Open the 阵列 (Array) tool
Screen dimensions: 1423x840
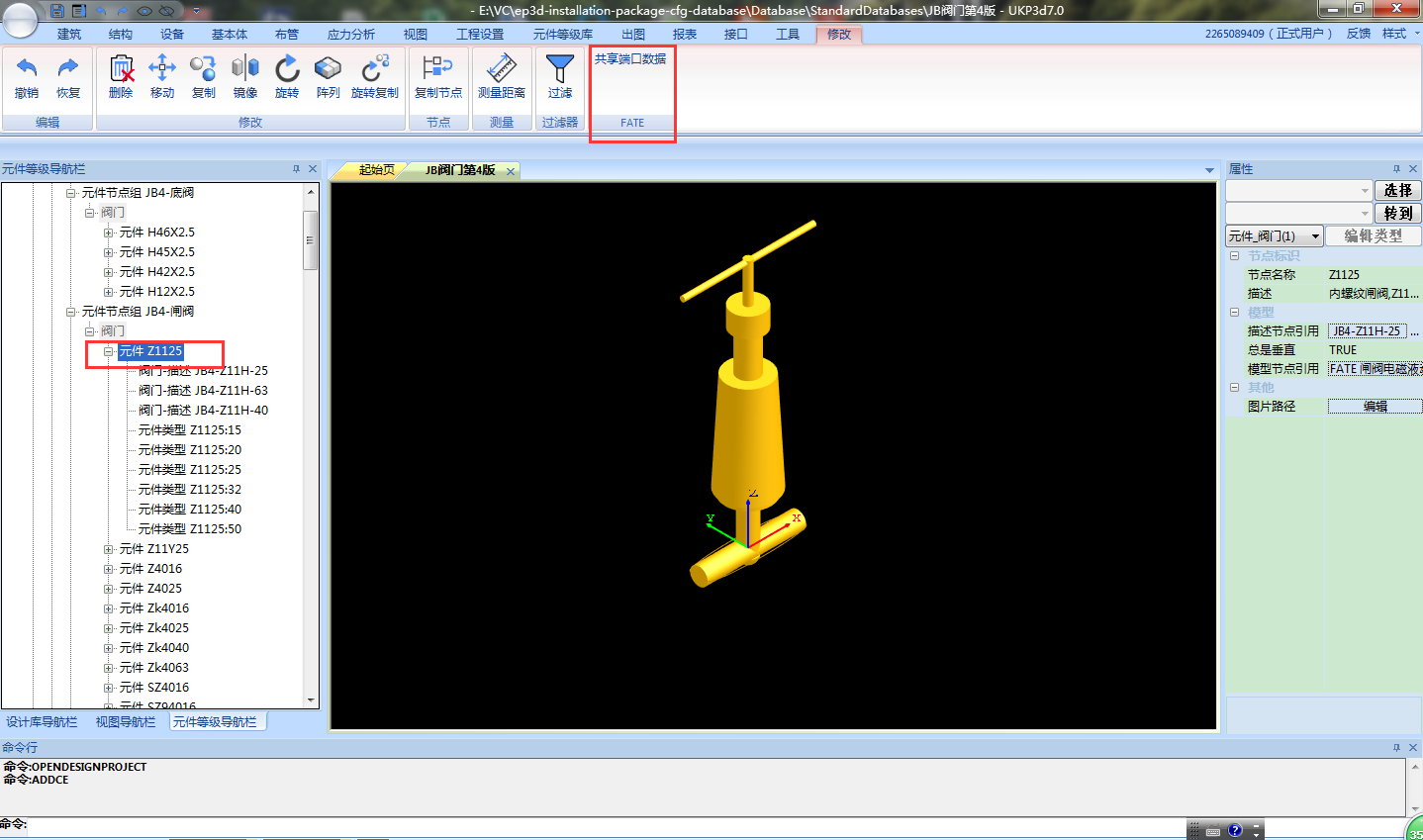click(328, 69)
